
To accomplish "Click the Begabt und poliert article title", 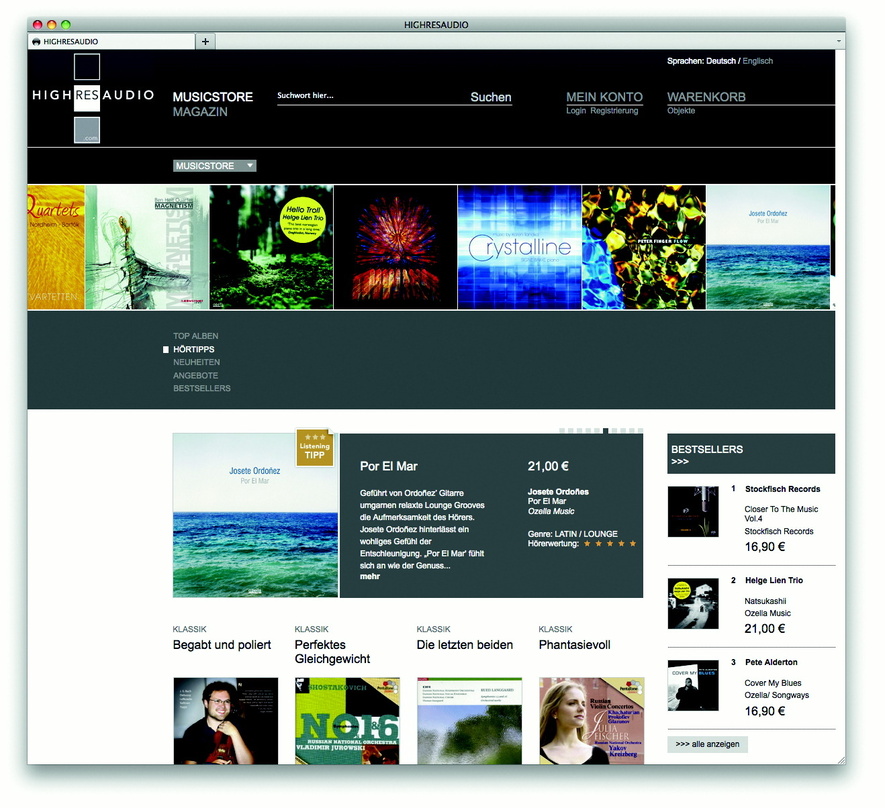I will point(222,645).
